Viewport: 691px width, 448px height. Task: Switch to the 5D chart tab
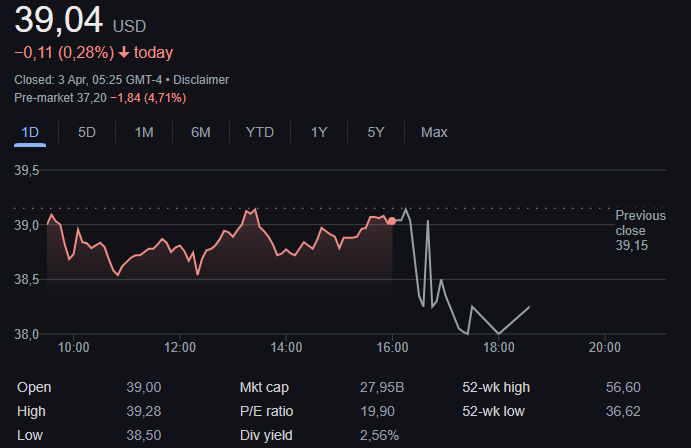tap(86, 132)
